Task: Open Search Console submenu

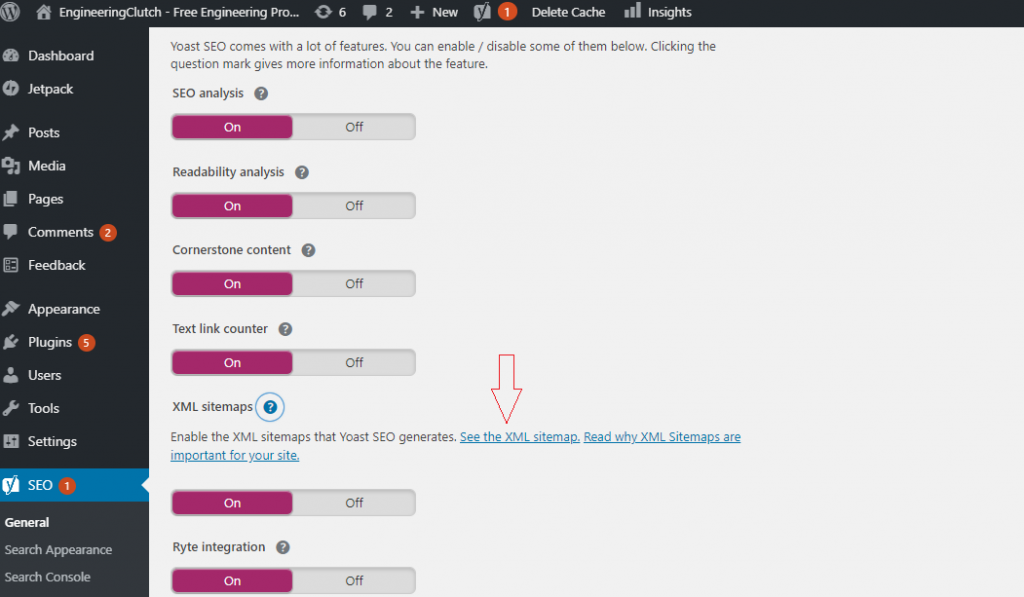Action: point(48,577)
